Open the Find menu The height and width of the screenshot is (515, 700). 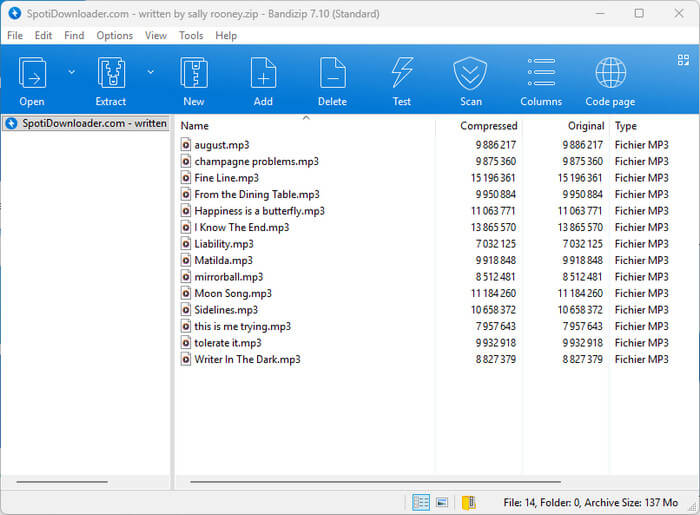coord(74,35)
